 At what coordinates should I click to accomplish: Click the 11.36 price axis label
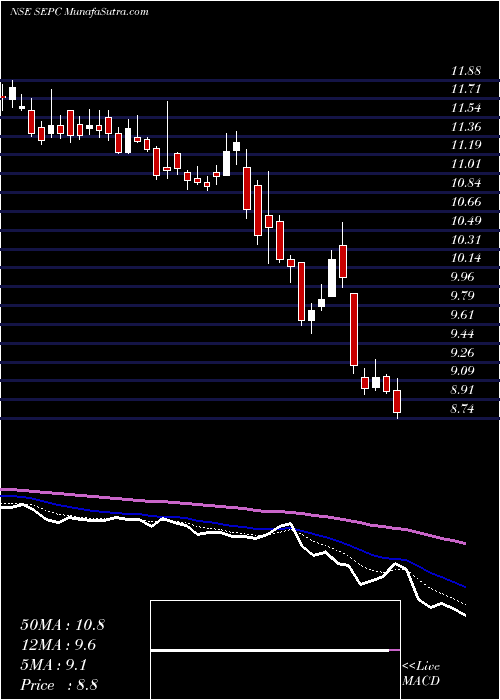pos(466,127)
